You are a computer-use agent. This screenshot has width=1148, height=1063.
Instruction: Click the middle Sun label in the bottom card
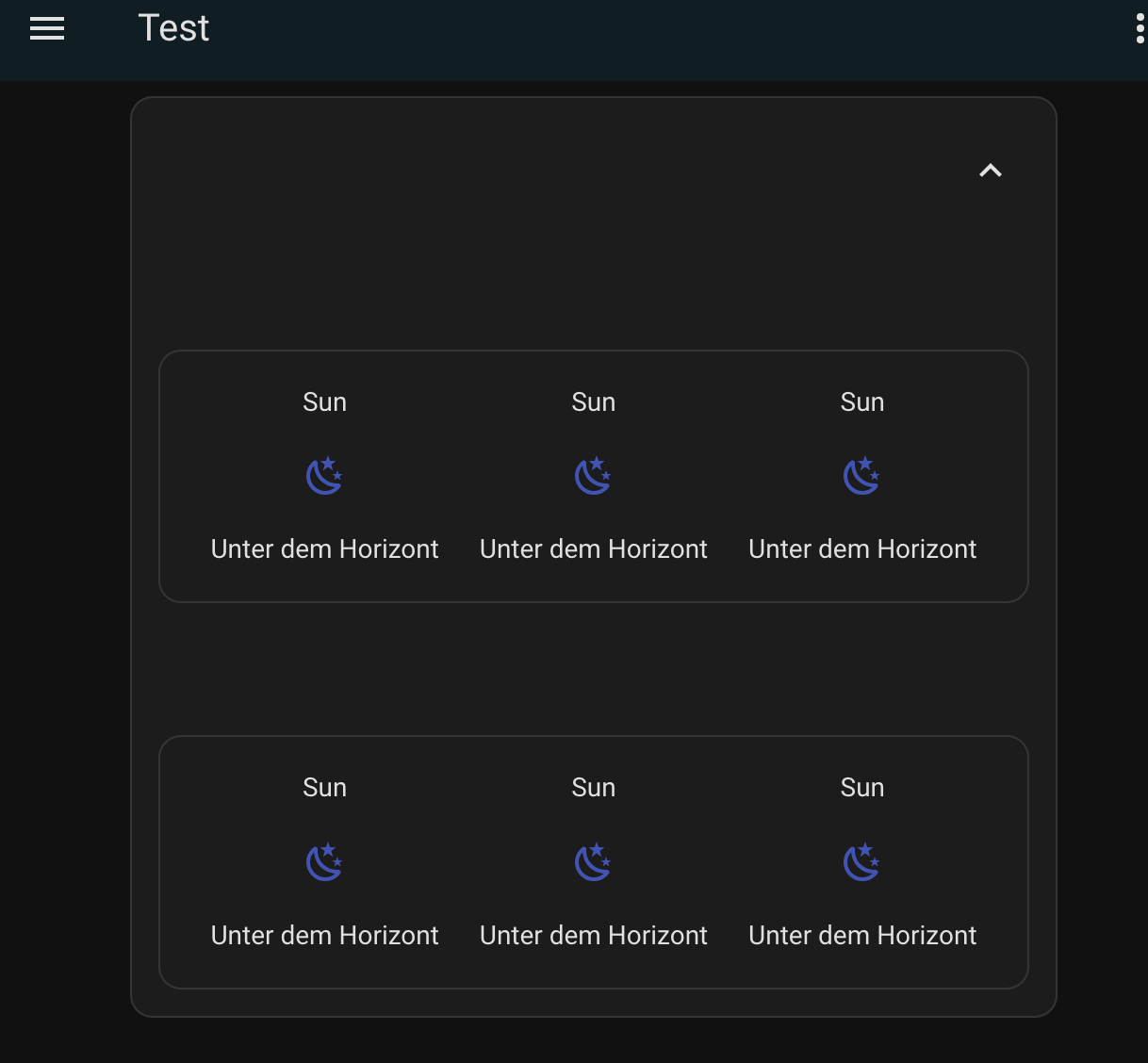pos(593,787)
